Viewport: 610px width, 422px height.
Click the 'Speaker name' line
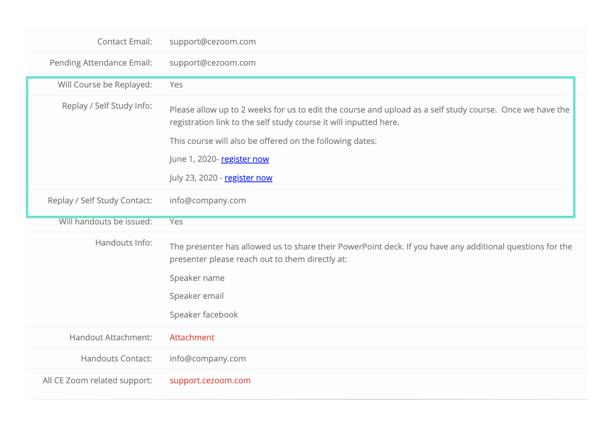(x=197, y=278)
